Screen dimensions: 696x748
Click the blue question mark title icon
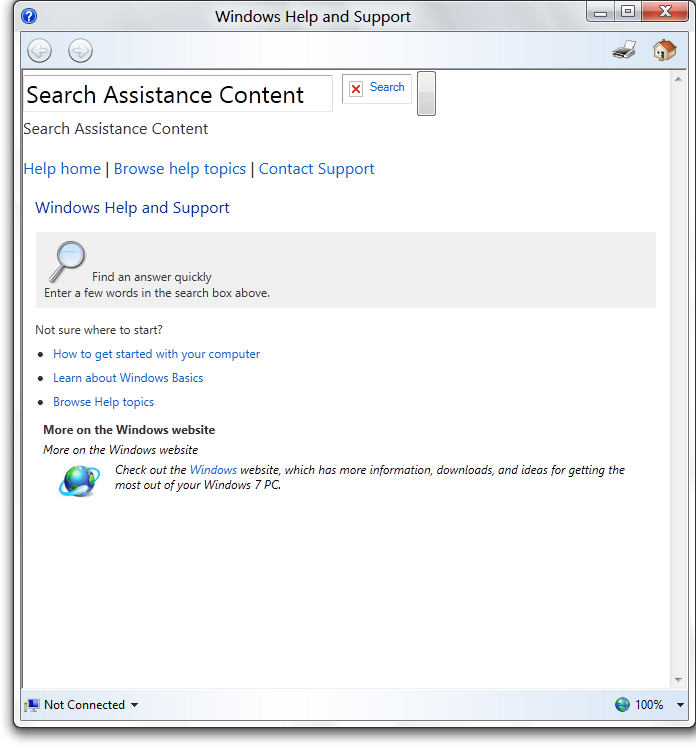pos(29,16)
